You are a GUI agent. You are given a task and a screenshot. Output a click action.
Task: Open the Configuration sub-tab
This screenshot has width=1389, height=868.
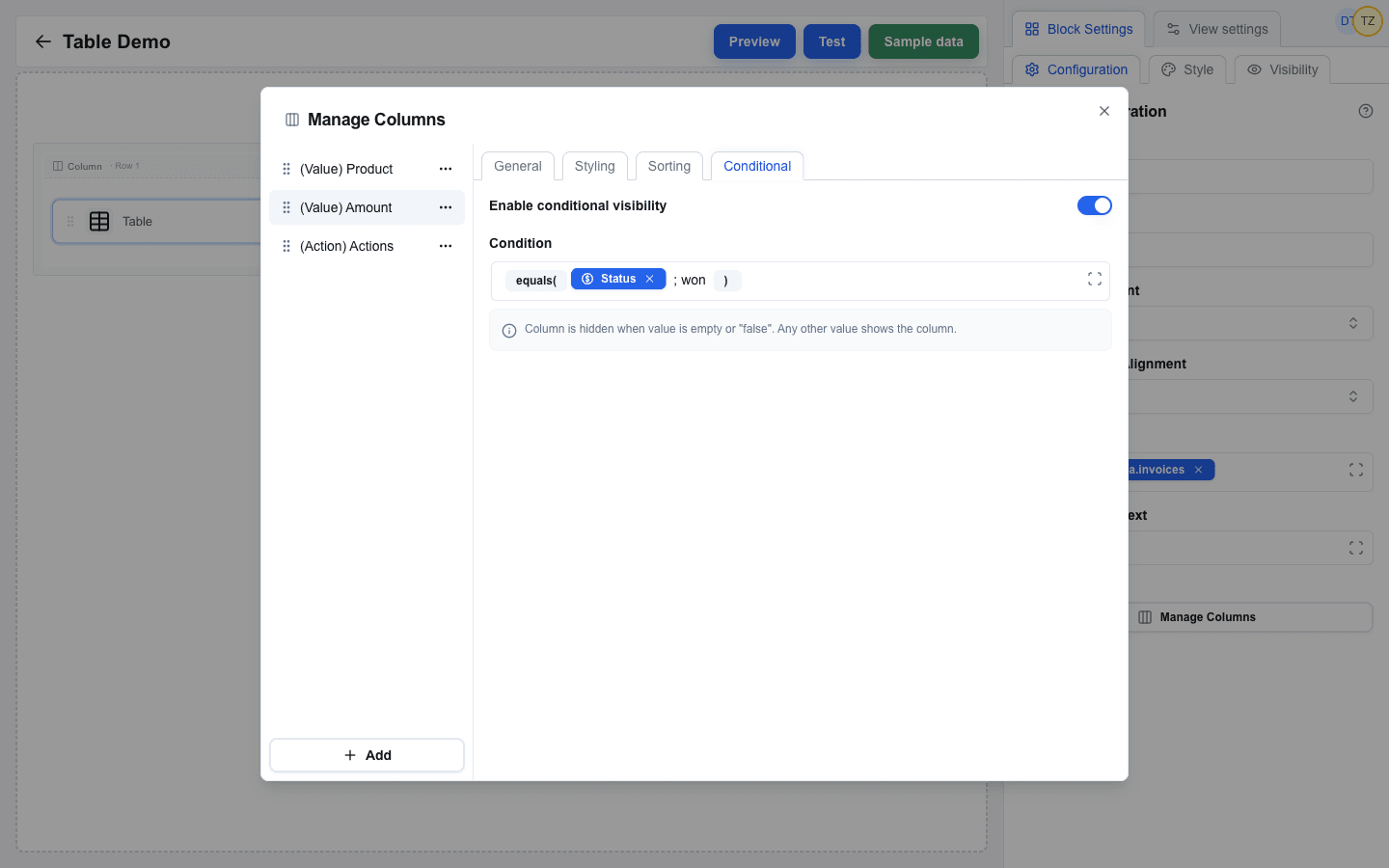pos(1076,69)
